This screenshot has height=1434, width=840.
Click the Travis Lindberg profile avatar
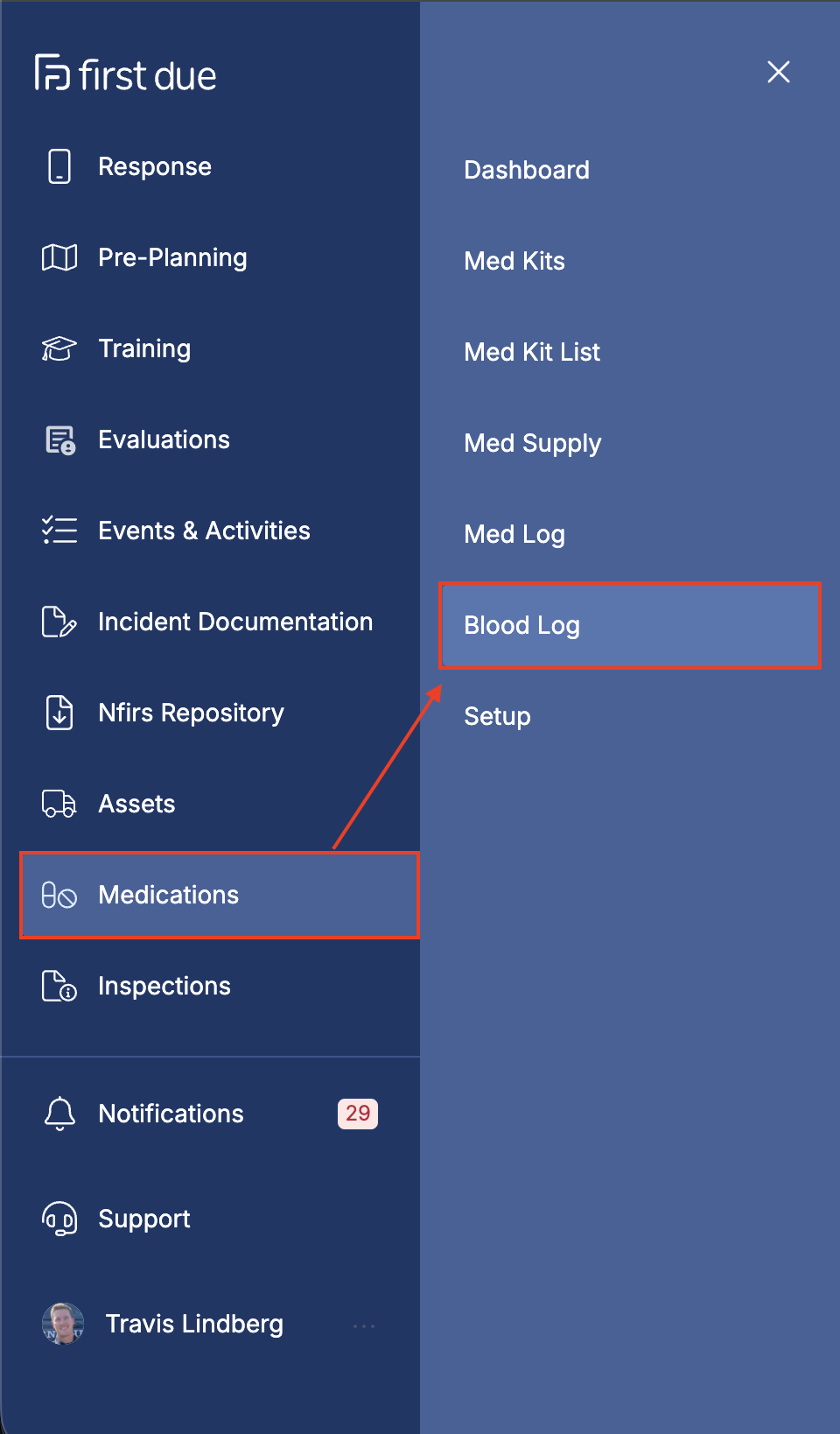tap(63, 1324)
